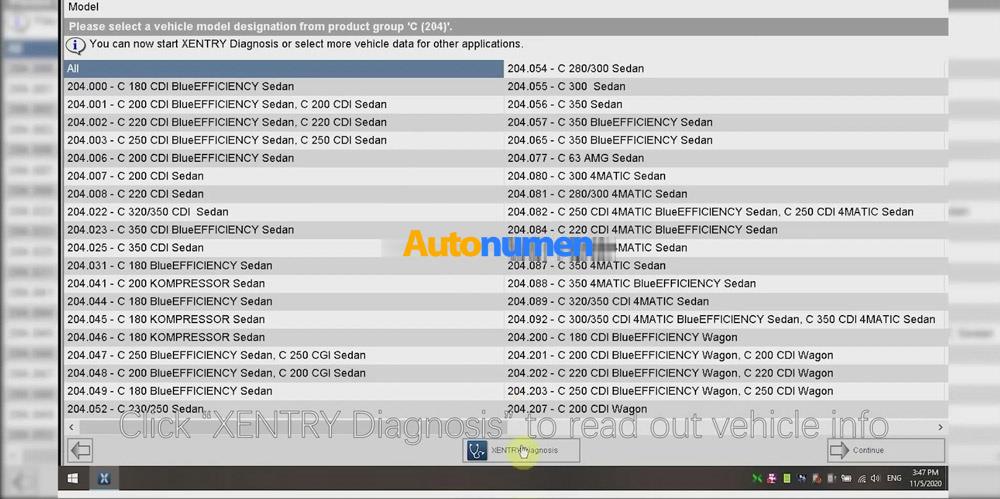The height and width of the screenshot is (499, 1000).
Task: Select 204.046 - C 180 KOMPRESSOR Sedan
Action: coord(284,337)
